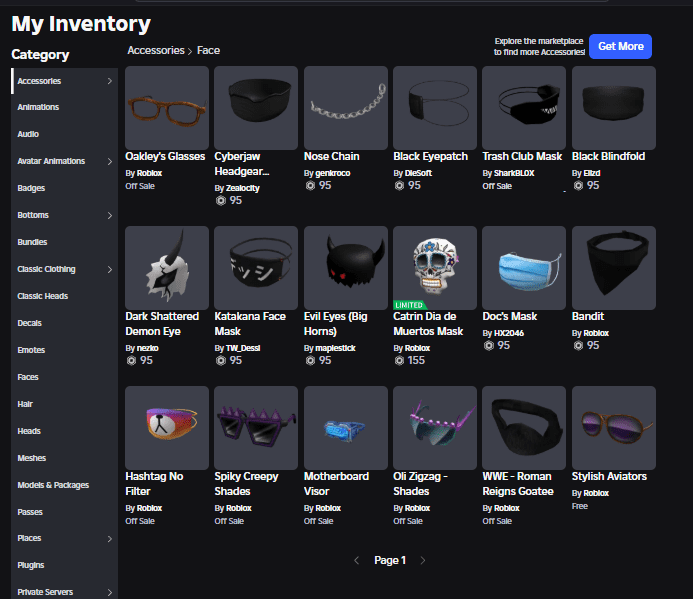Open creator Elizd's profile link
Viewport: 693px width, 599px height.
pos(592,173)
